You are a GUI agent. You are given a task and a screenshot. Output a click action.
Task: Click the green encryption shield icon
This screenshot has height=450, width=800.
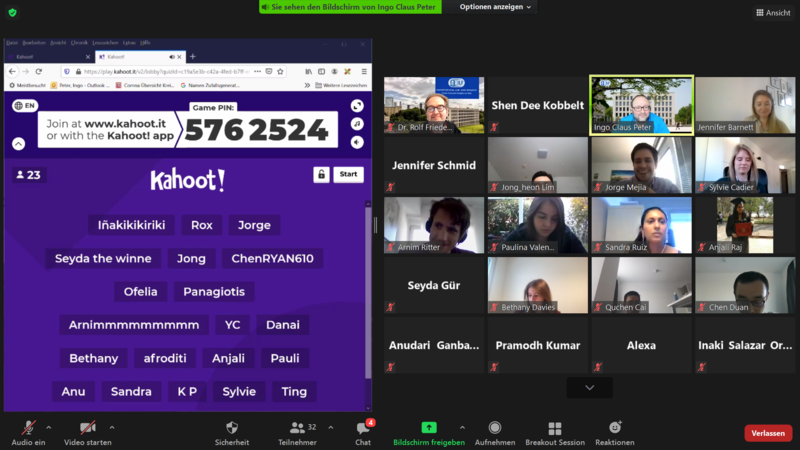(x=13, y=13)
